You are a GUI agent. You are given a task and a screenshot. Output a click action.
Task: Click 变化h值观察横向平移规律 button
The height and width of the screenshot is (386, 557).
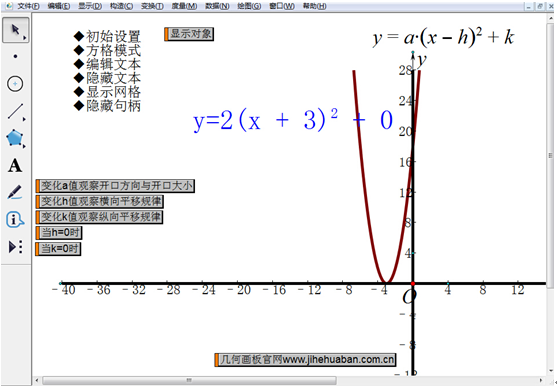(99, 201)
